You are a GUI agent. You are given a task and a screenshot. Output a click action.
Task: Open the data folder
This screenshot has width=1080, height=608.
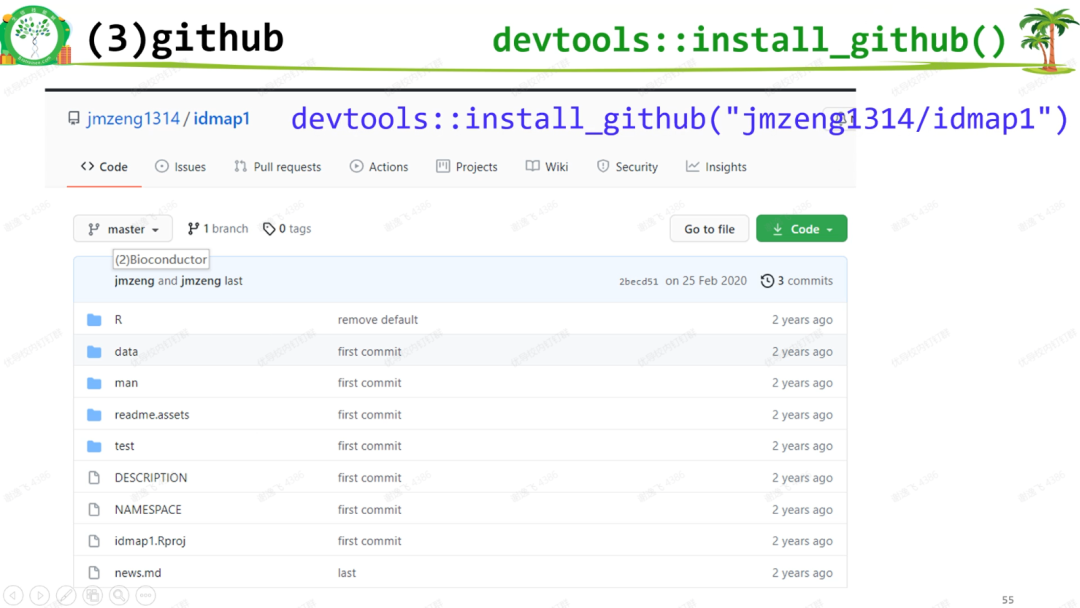pos(126,351)
